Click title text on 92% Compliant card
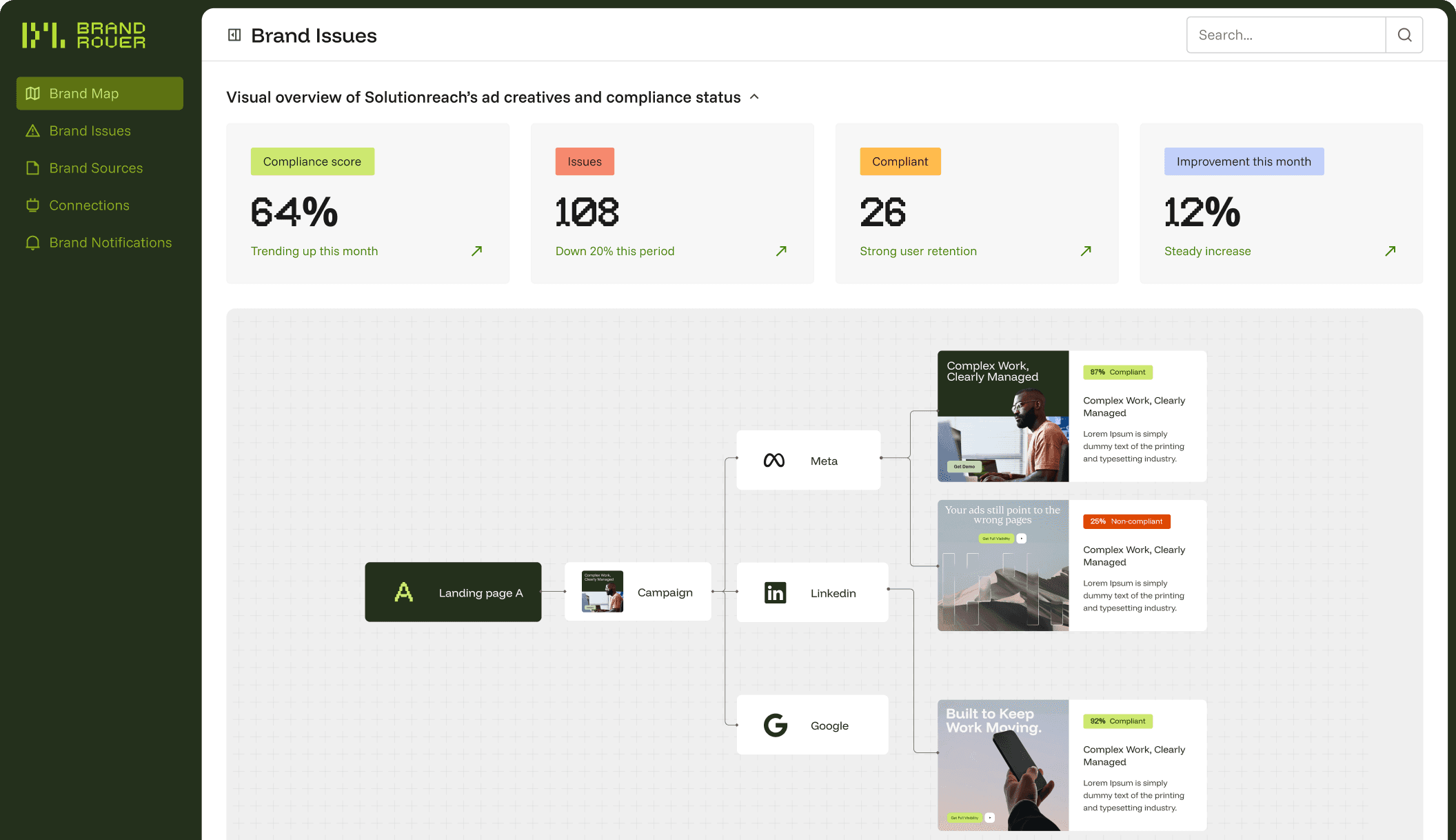 (1134, 756)
